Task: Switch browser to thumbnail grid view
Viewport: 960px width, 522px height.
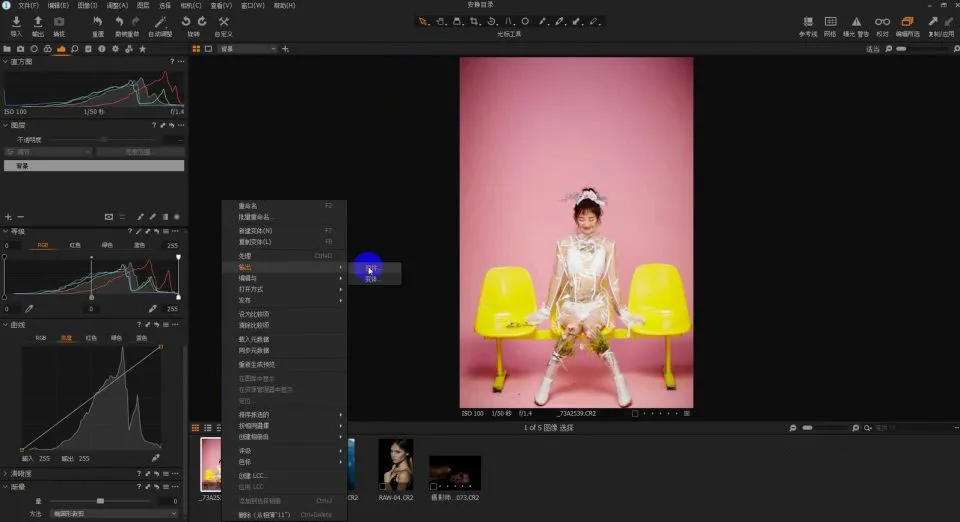Action: [x=195, y=428]
